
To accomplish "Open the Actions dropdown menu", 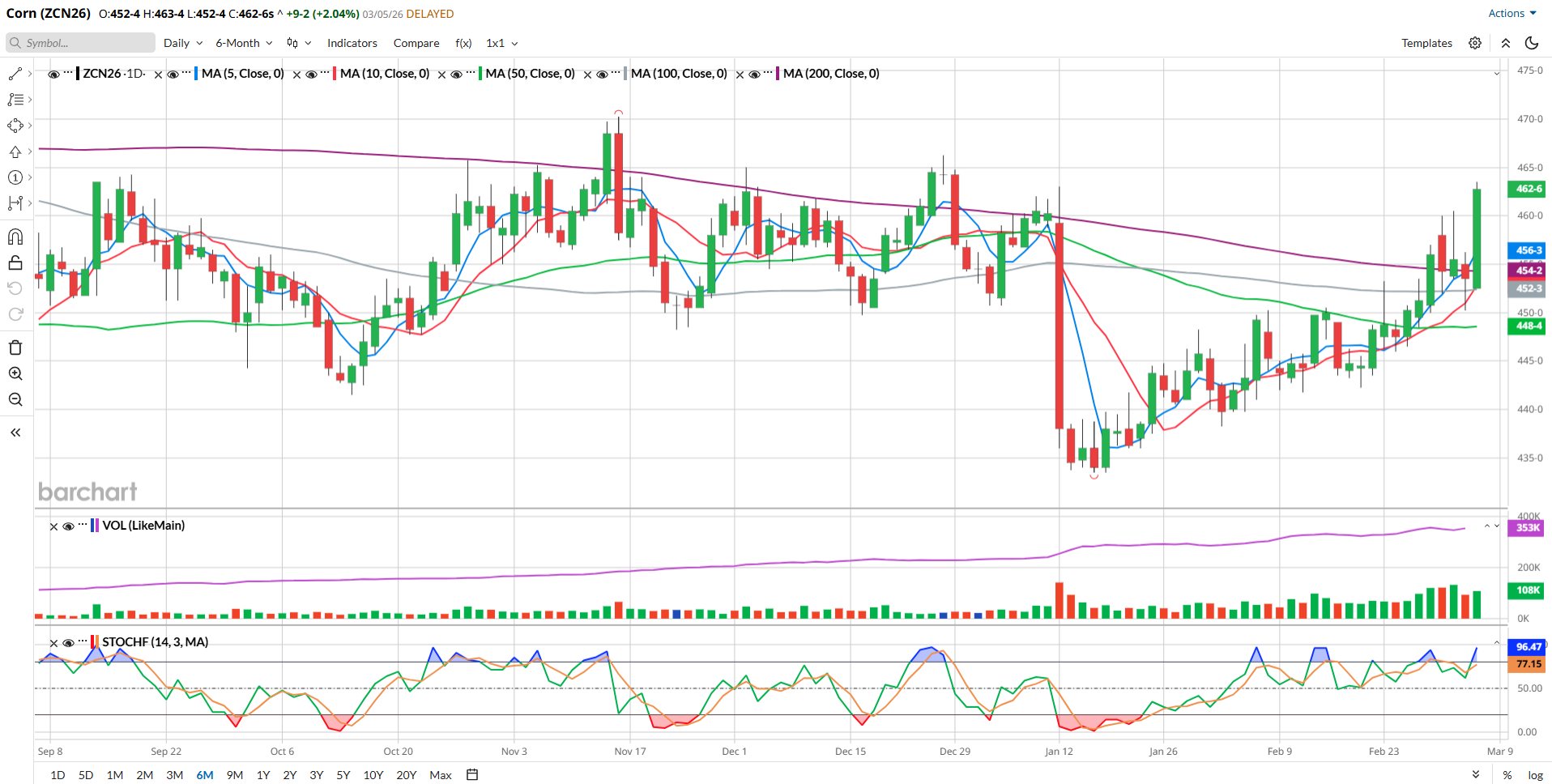I will 1511,13.
